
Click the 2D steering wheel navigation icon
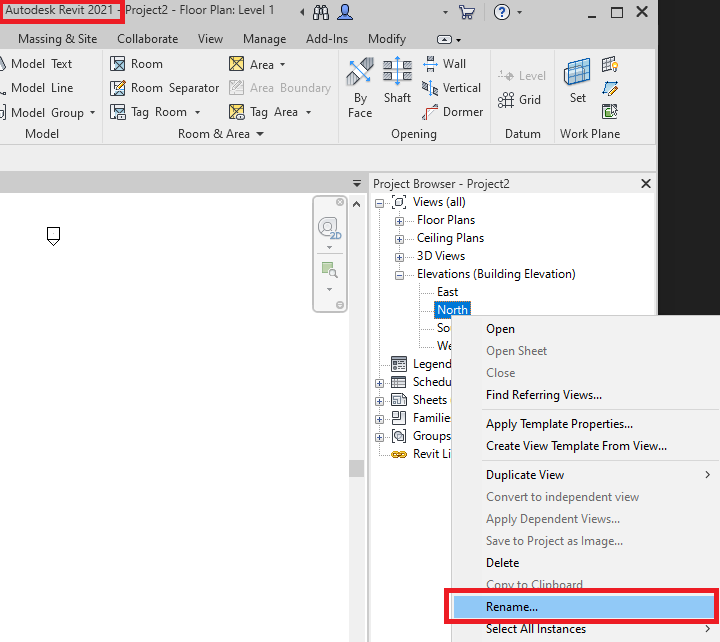pyautogui.click(x=329, y=228)
